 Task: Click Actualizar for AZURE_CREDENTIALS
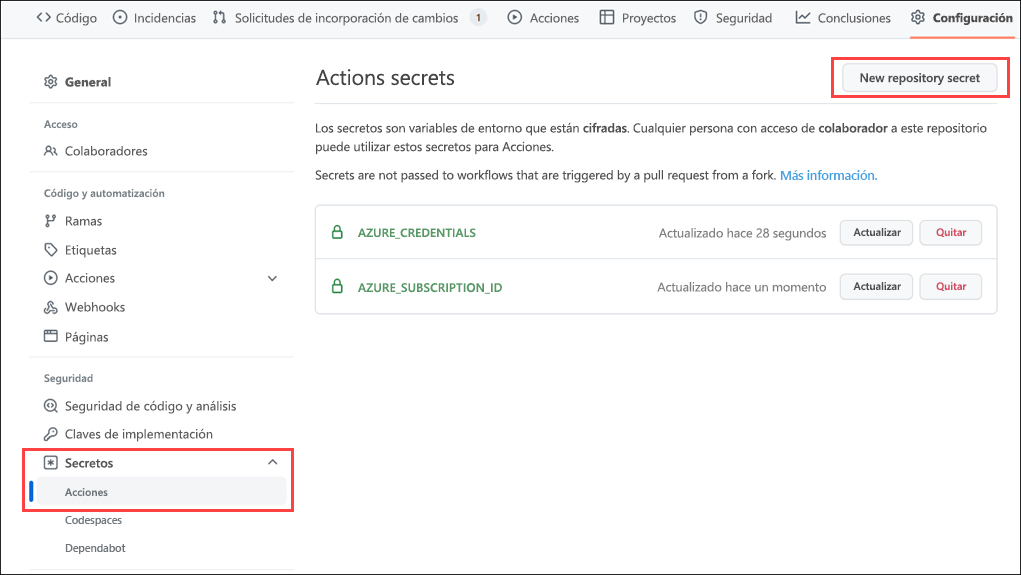tap(876, 232)
